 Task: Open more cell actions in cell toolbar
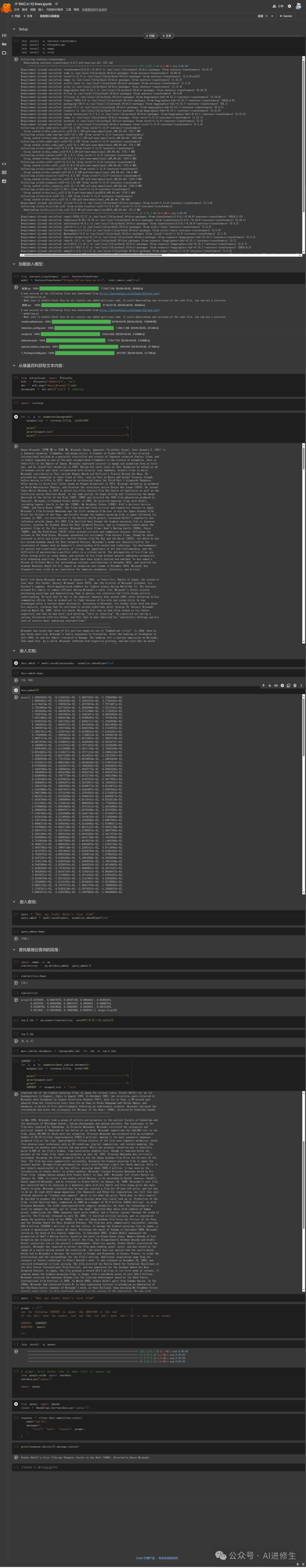(301, 686)
